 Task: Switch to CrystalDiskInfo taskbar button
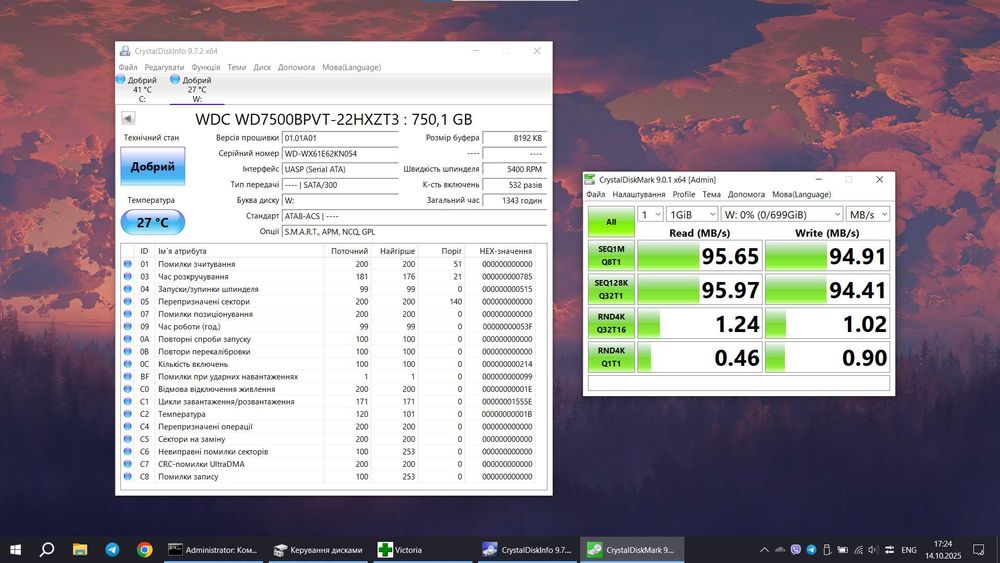tap(527, 550)
